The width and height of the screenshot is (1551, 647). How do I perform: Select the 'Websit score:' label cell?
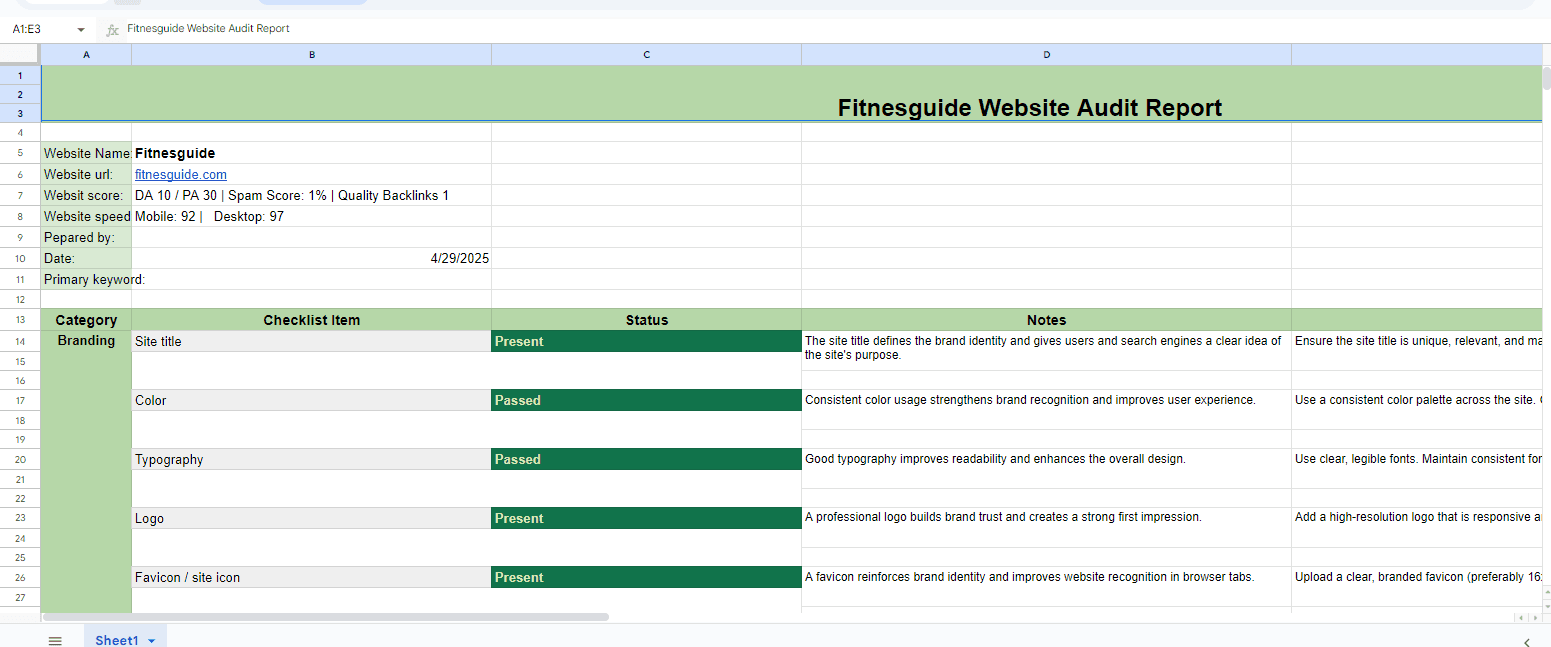click(86, 195)
